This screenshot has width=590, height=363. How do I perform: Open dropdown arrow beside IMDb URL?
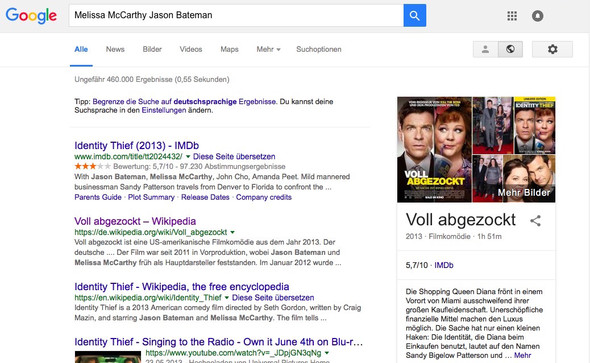pos(188,156)
